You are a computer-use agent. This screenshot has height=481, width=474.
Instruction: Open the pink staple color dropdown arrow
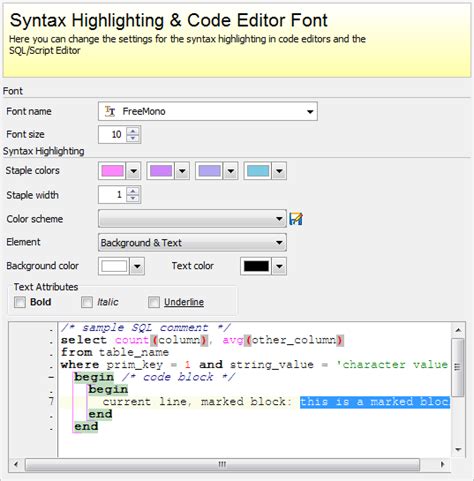tap(133, 171)
